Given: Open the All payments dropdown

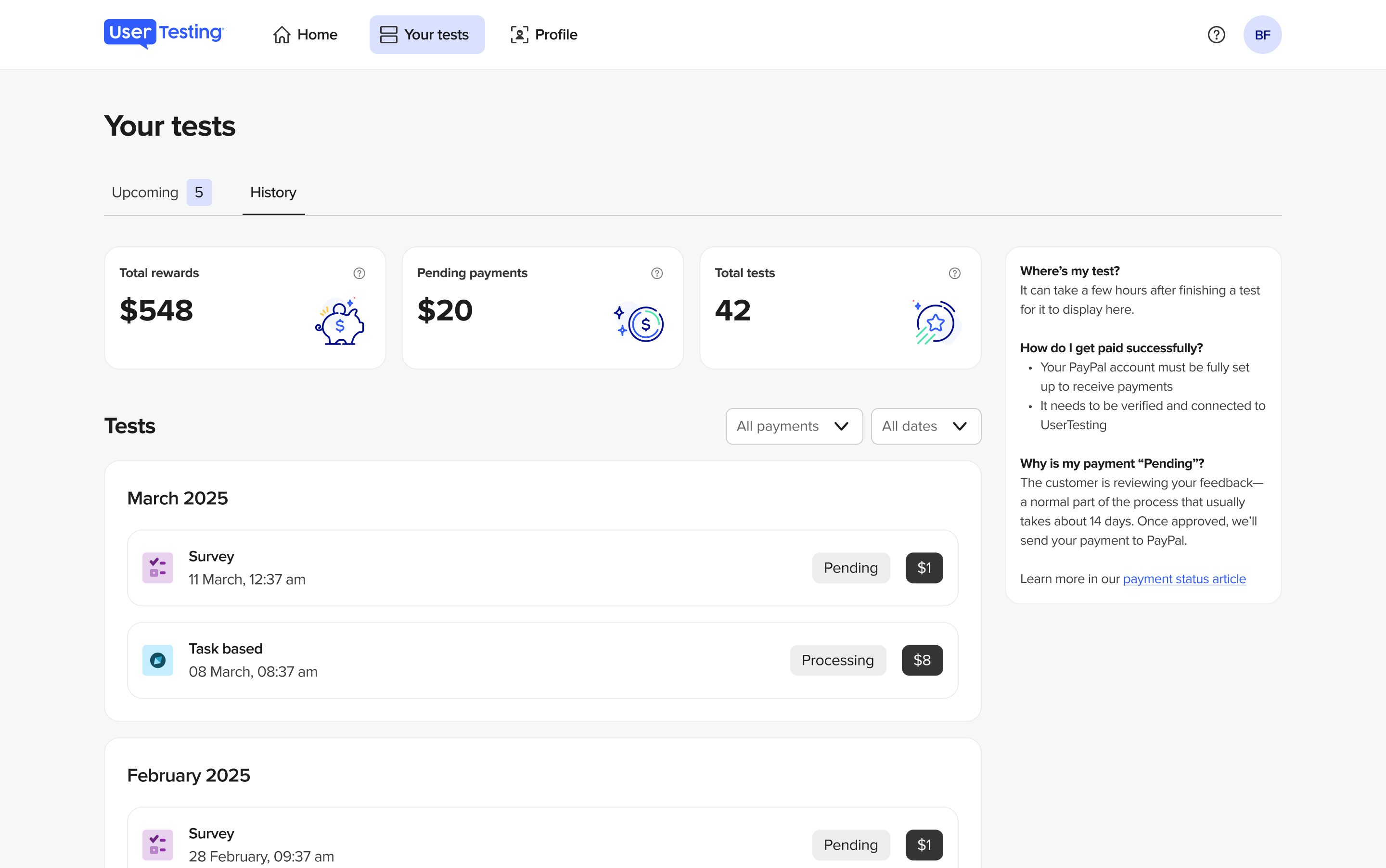Looking at the screenshot, I should (794, 426).
